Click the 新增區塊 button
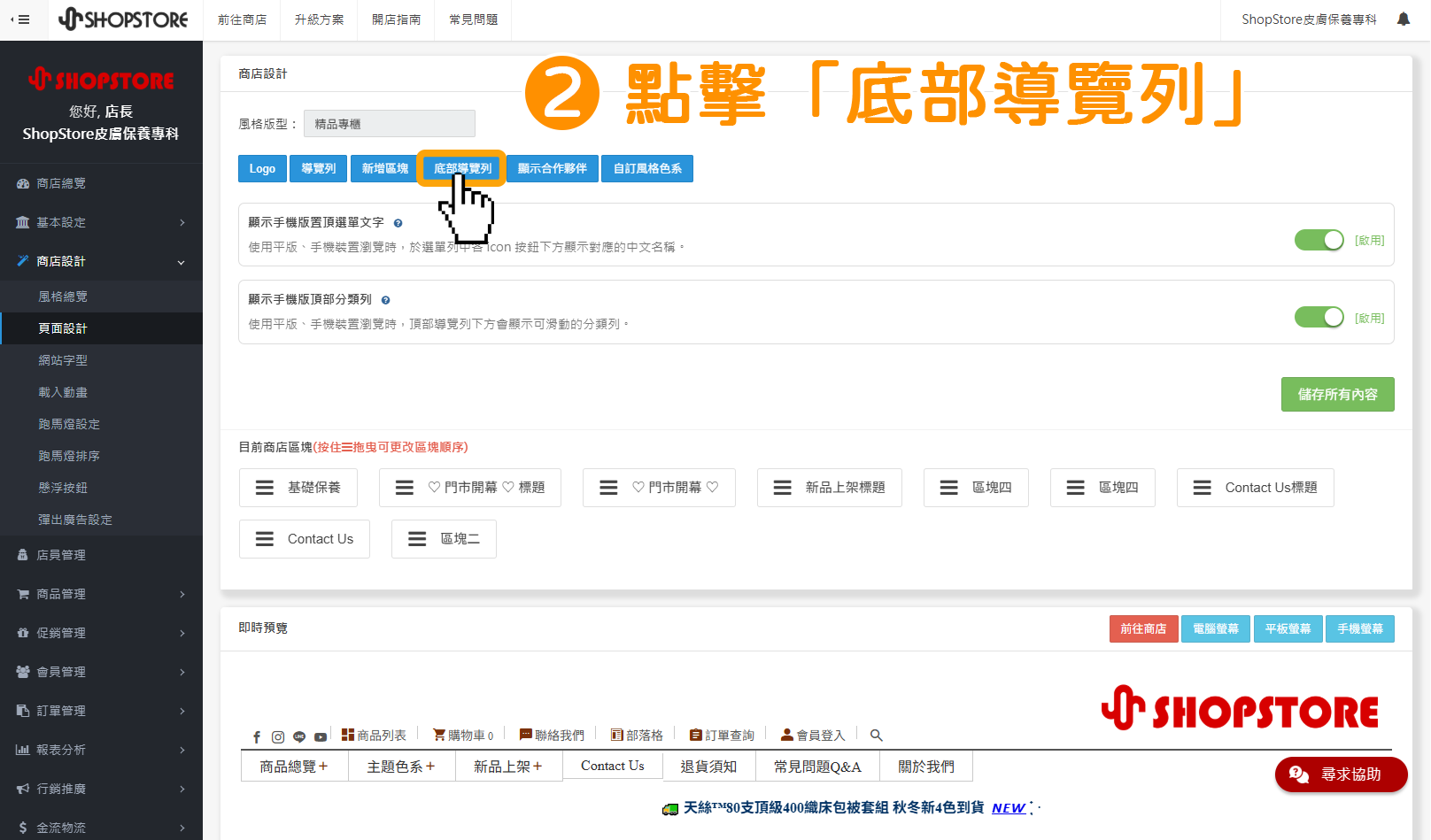Image resolution: width=1431 pixels, height=840 pixels. [x=384, y=168]
